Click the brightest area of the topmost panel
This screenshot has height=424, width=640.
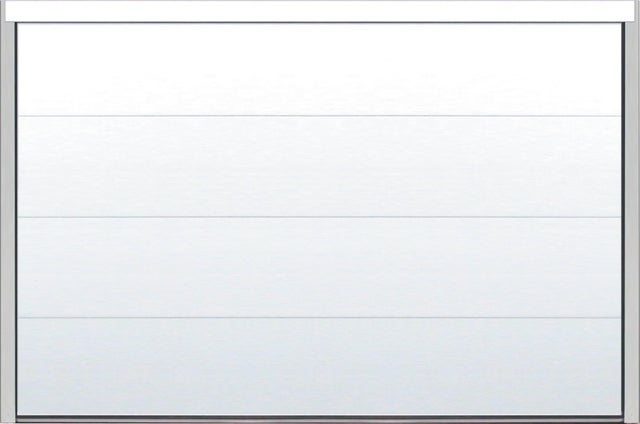(320, 47)
